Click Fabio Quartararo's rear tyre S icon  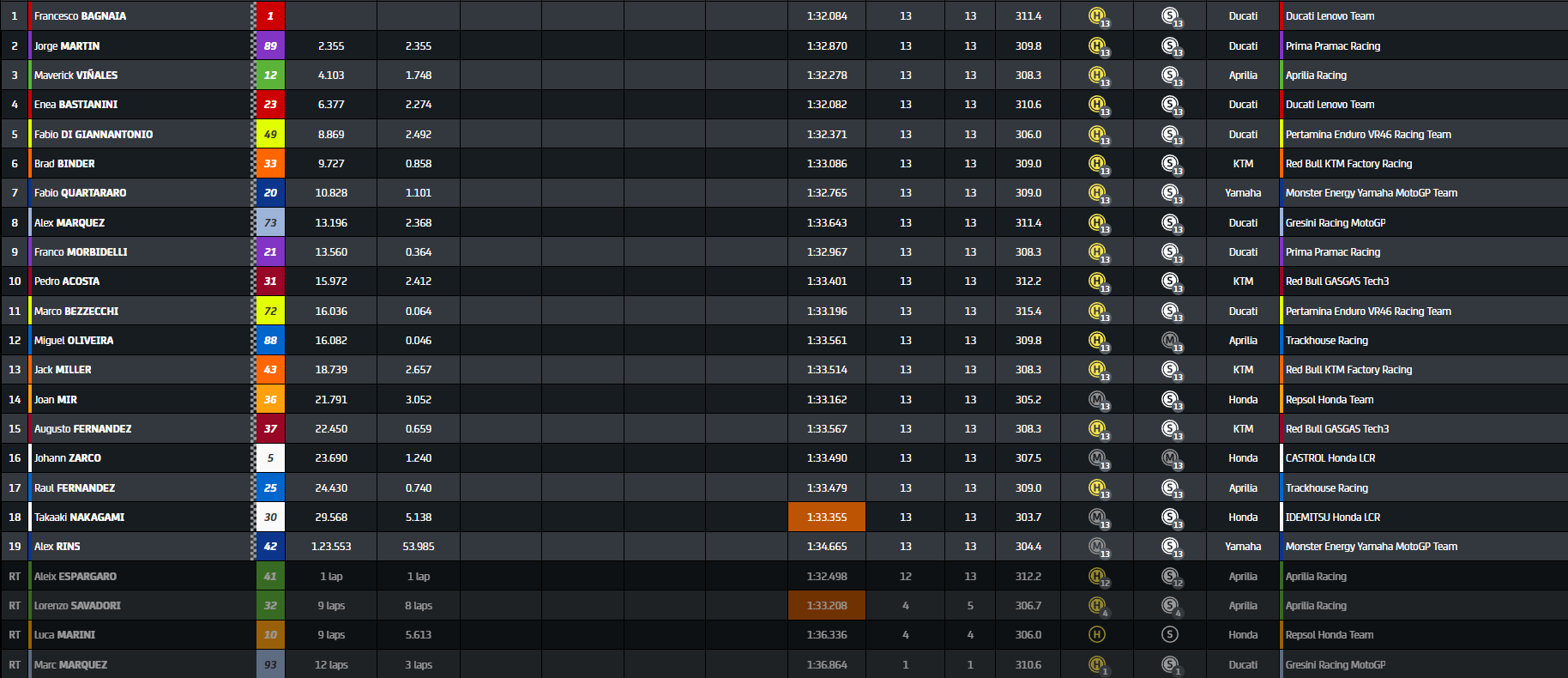click(x=1170, y=193)
